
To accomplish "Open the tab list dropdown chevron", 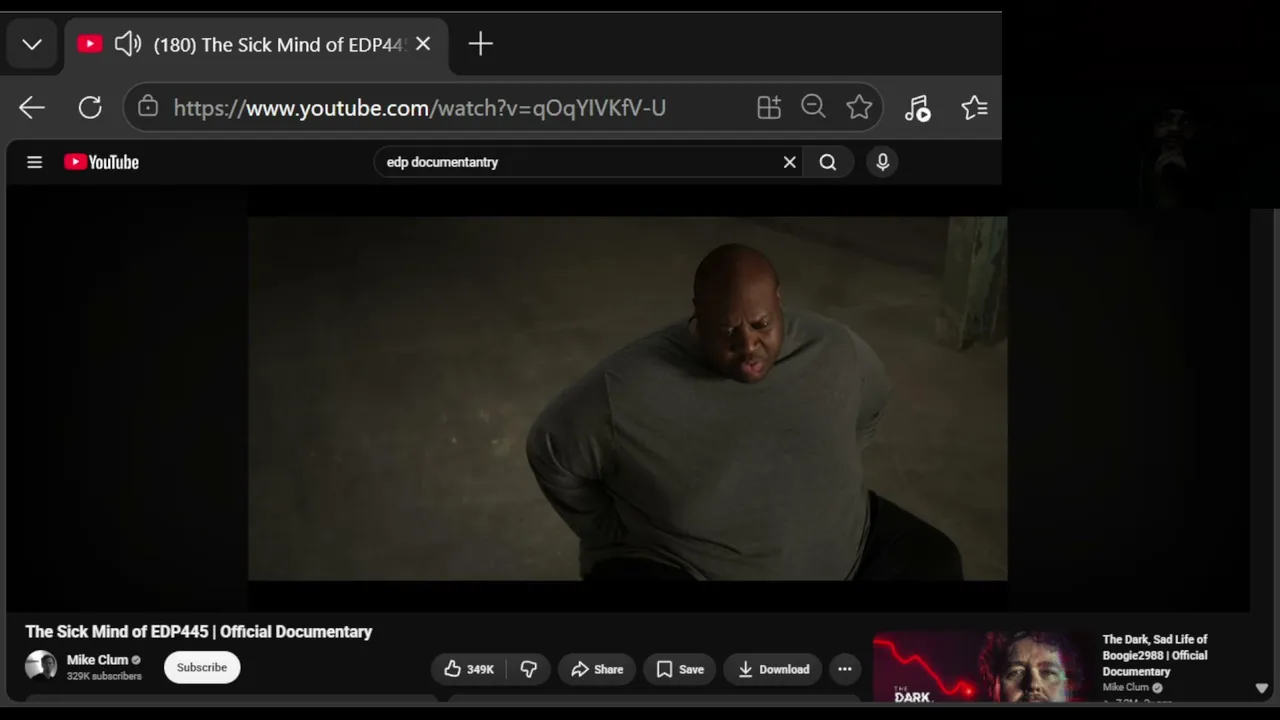I will [x=32, y=44].
